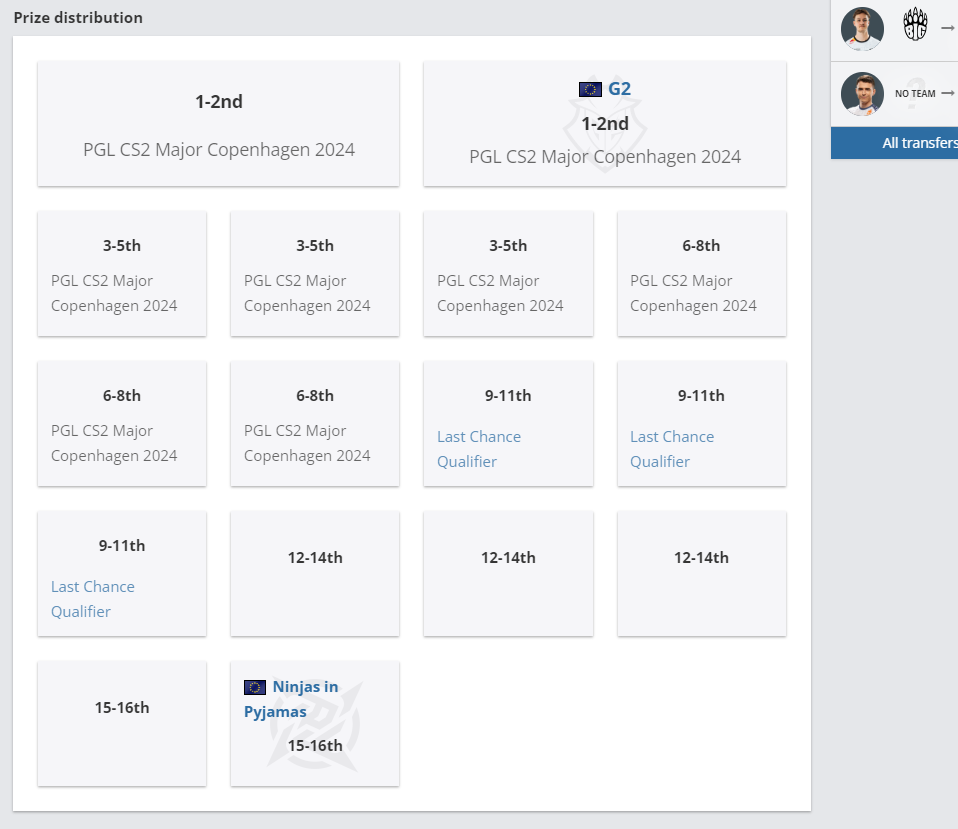Click the 1-2nd placement text under G2
The height and width of the screenshot is (829, 958).
point(605,123)
